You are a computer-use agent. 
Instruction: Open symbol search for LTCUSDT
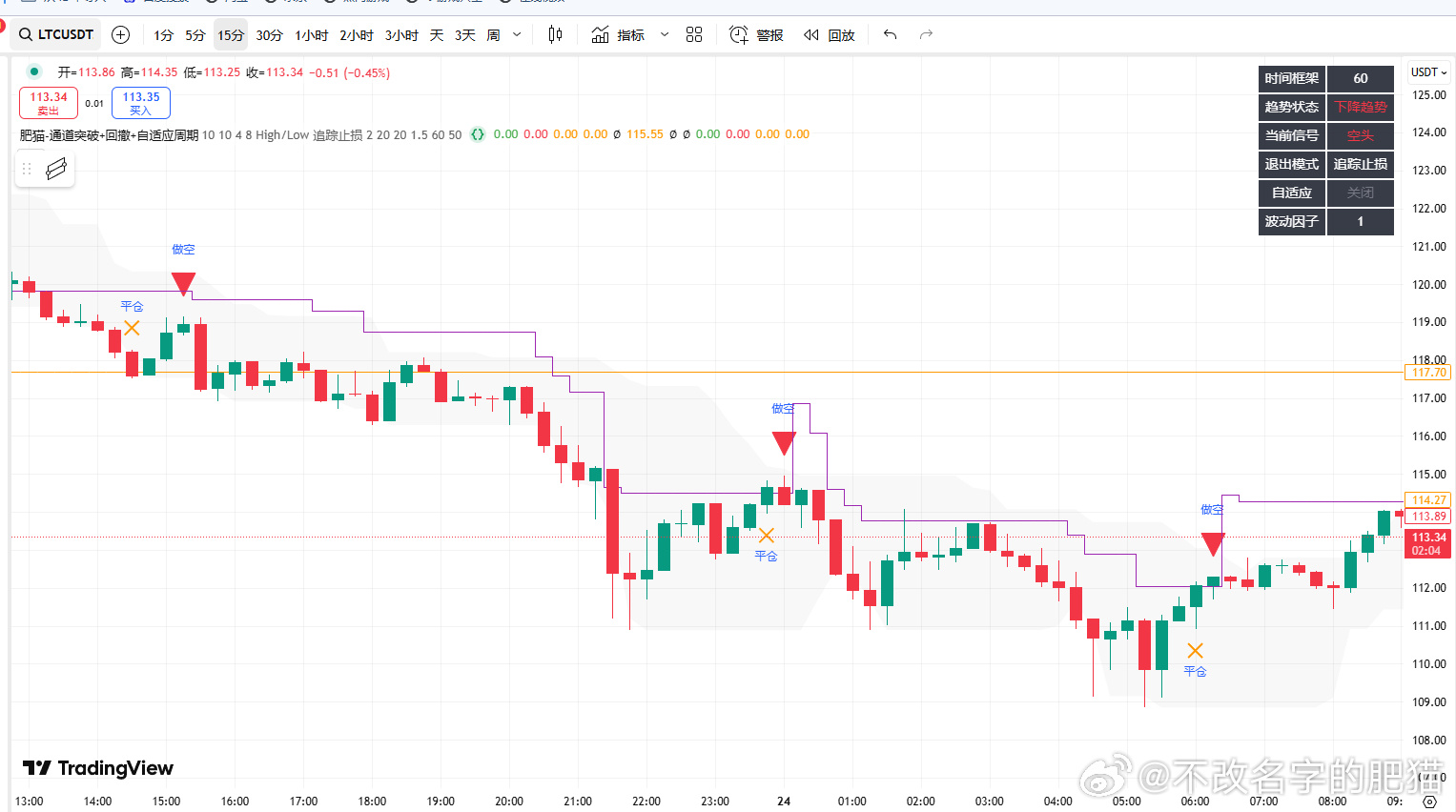click(x=56, y=34)
